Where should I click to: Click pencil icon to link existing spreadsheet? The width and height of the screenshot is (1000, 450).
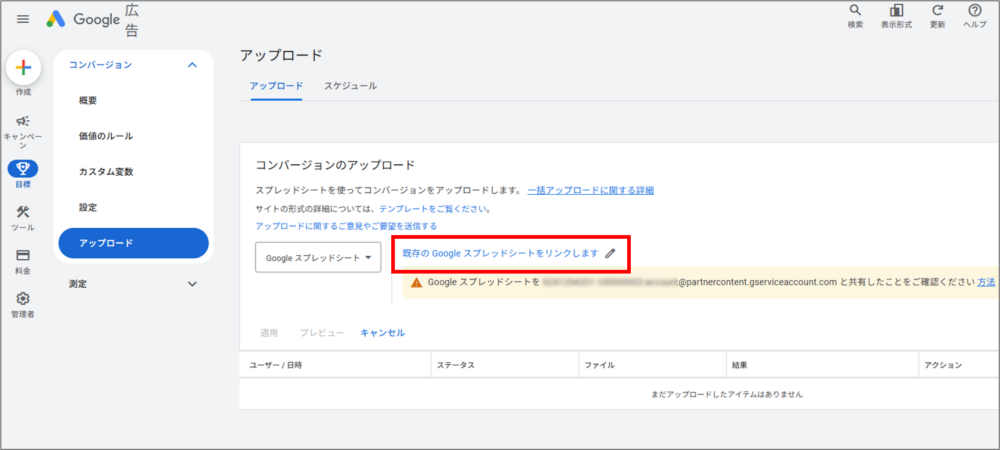(x=610, y=254)
